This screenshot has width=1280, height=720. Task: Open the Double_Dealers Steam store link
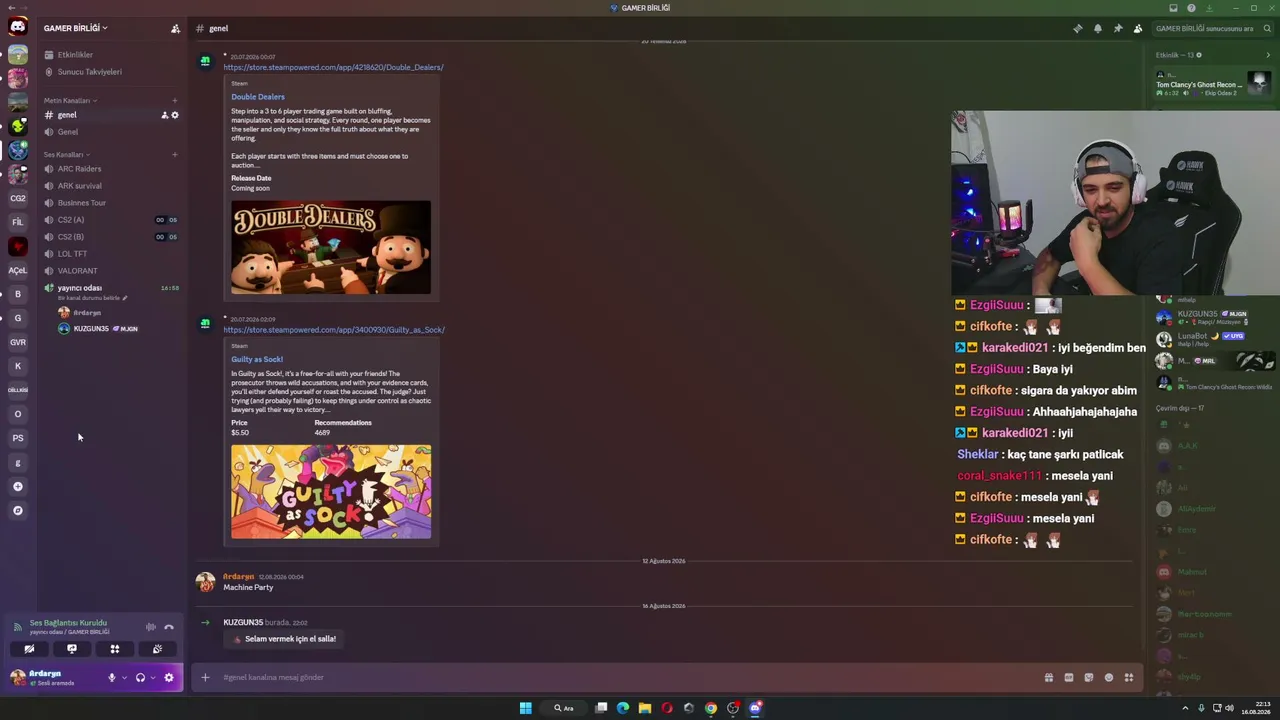coord(333,67)
